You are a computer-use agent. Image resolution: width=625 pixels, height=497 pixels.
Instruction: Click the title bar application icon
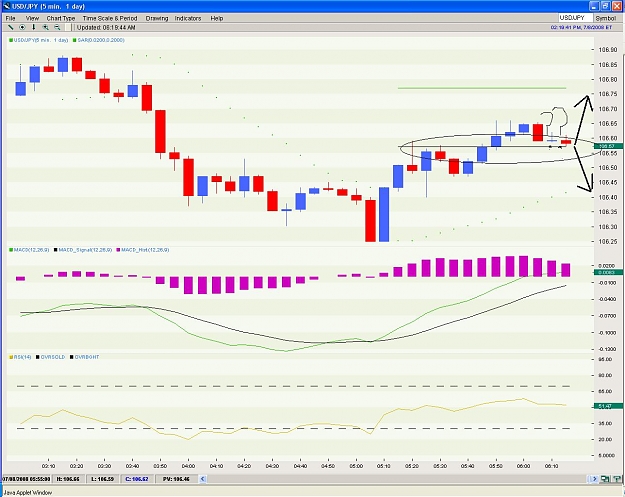point(6,6)
